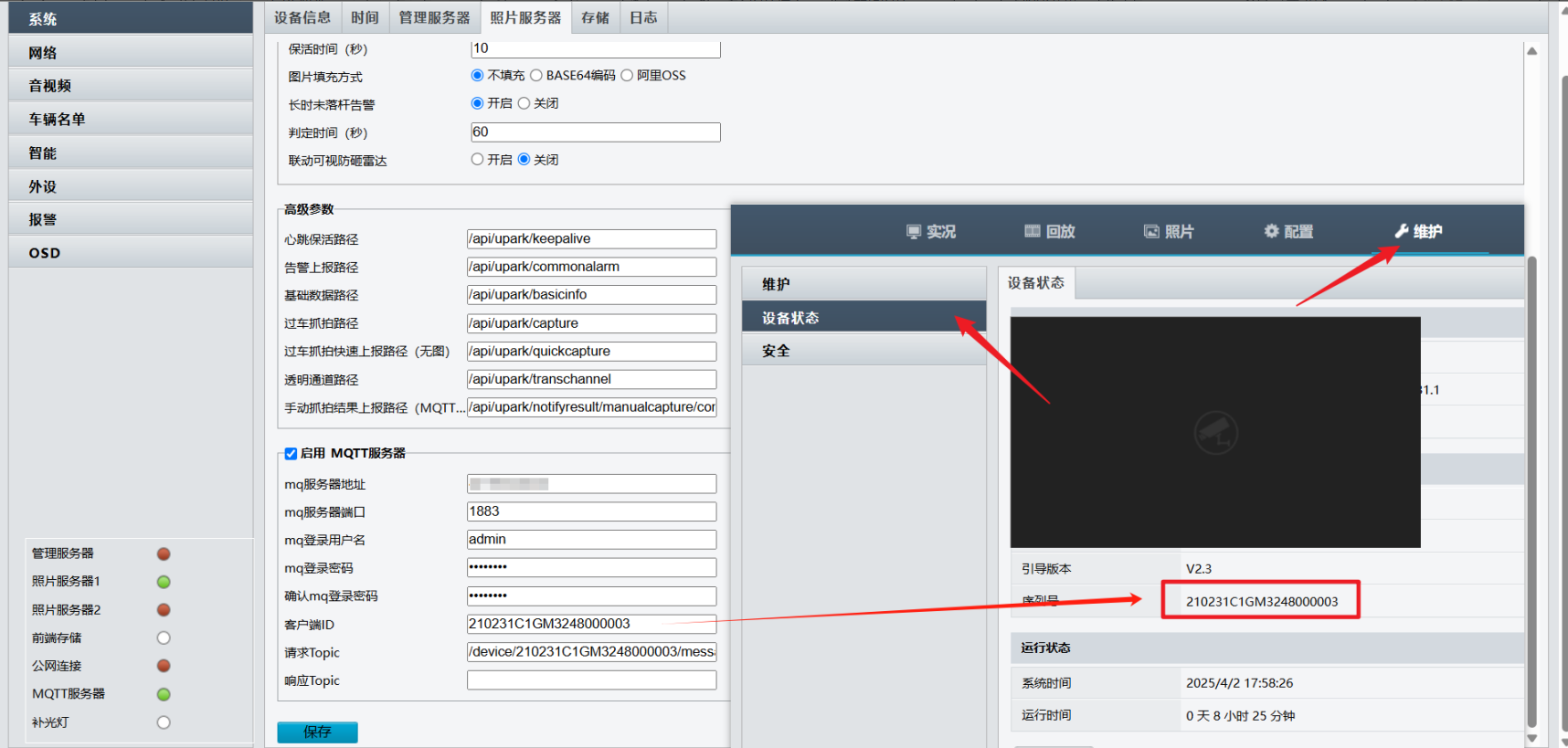Click the 设备状态 panel tab
Viewport: 1568px width, 748px height.
[1036, 283]
